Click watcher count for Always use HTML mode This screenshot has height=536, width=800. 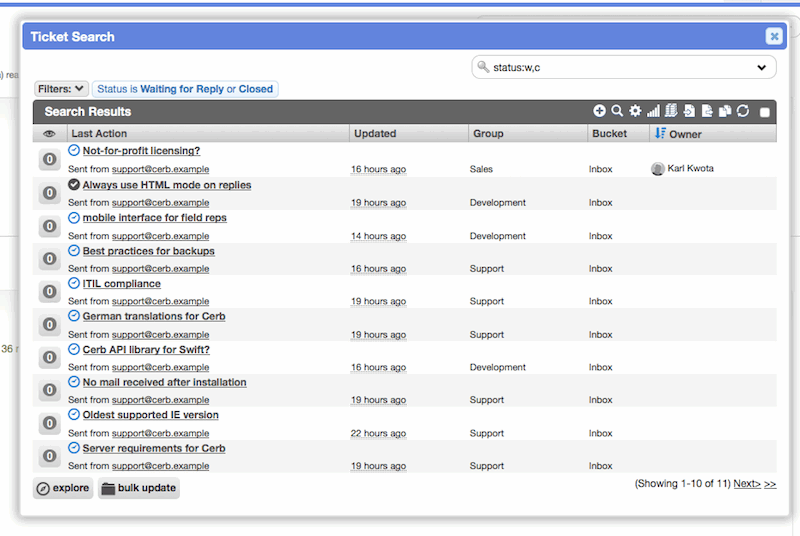pos(49,193)
